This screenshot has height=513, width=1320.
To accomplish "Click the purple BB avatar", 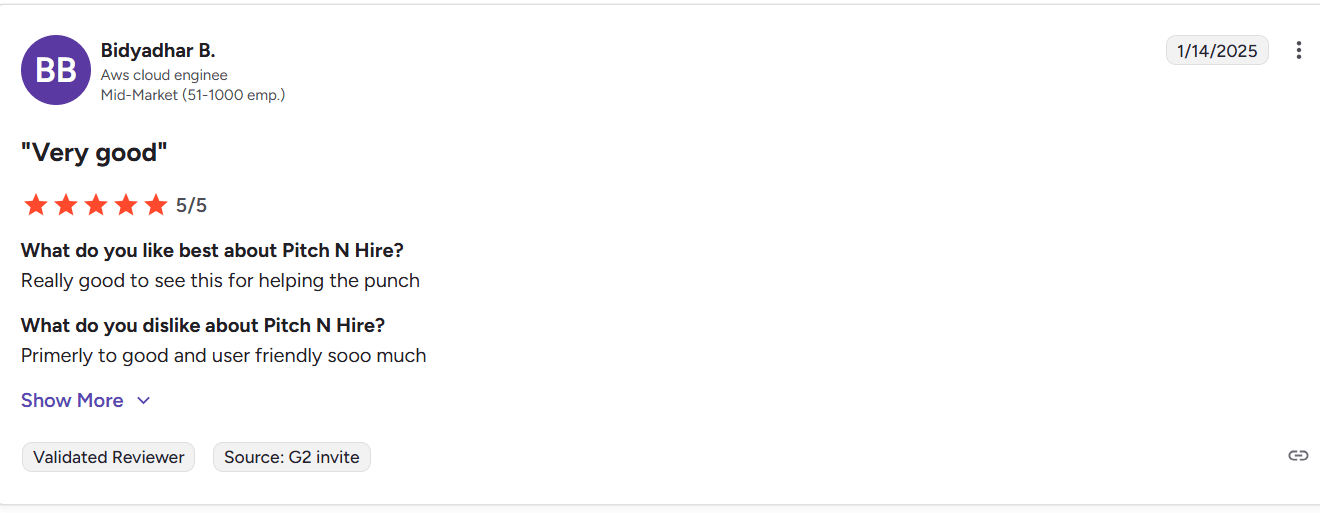I will pos(56,70).
